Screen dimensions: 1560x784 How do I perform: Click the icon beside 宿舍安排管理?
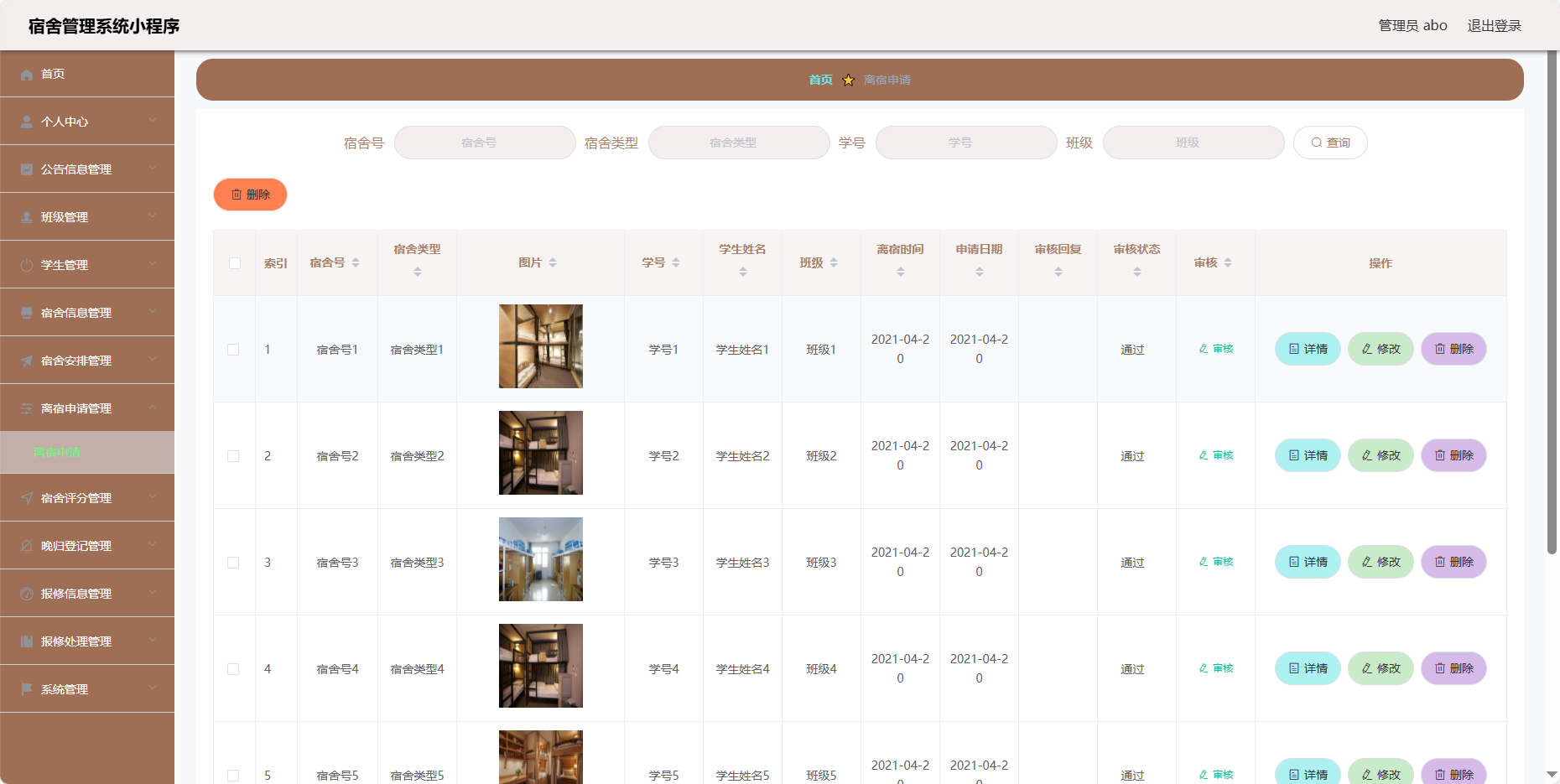click(x=27, y=361)
